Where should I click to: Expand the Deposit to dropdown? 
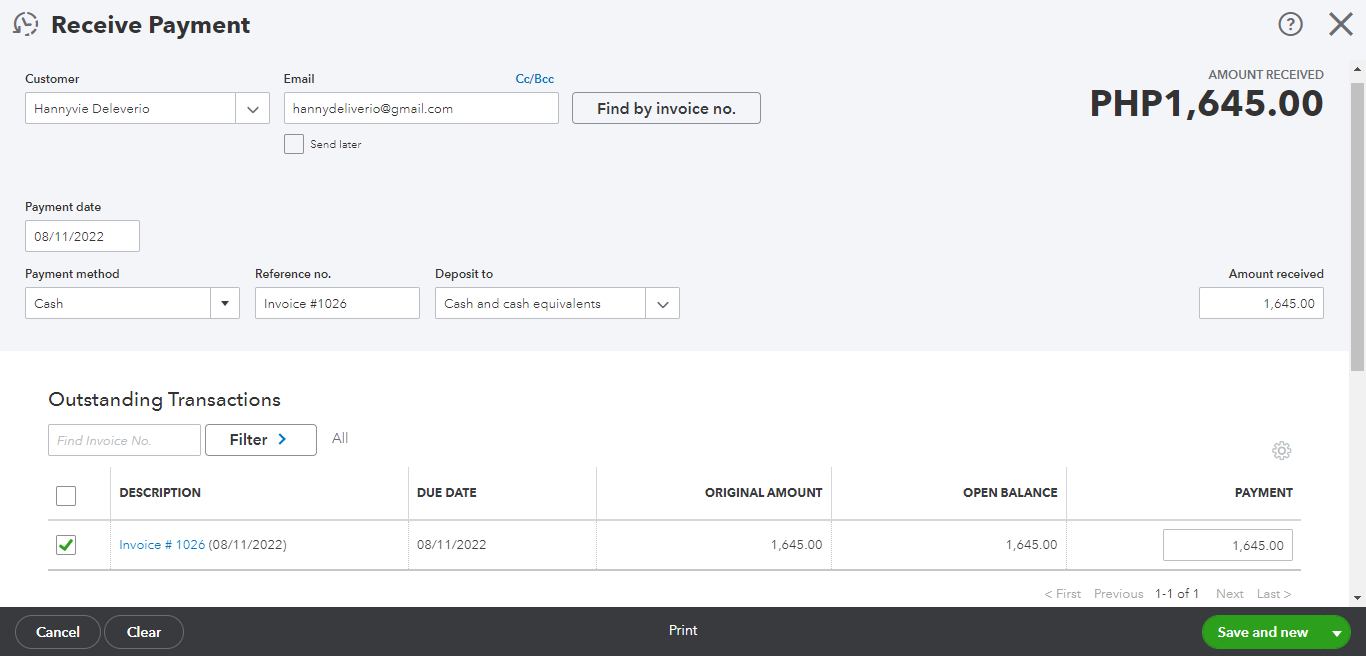[x=662, y=304]
